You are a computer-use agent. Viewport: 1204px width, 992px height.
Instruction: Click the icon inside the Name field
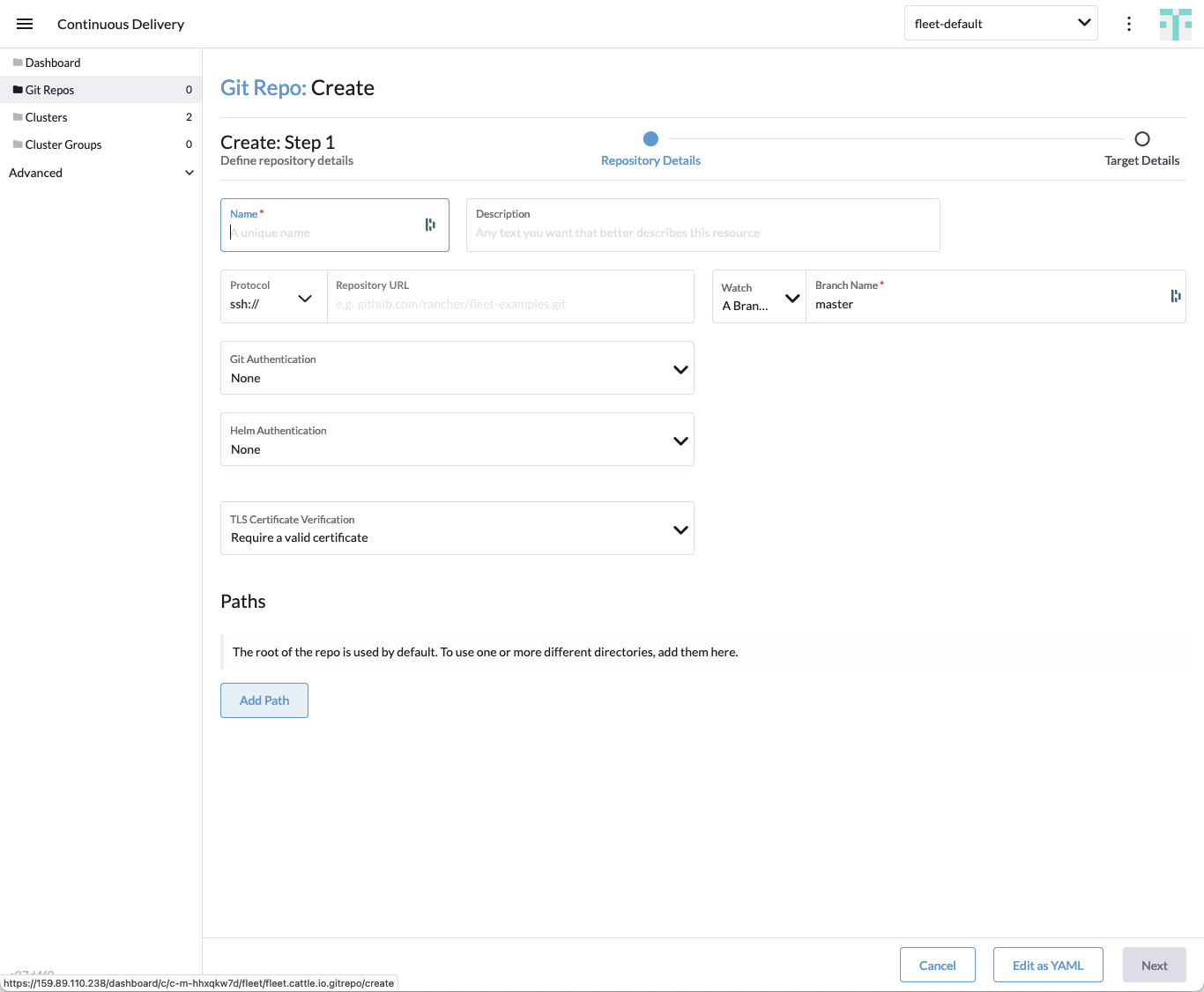(430, 225)
